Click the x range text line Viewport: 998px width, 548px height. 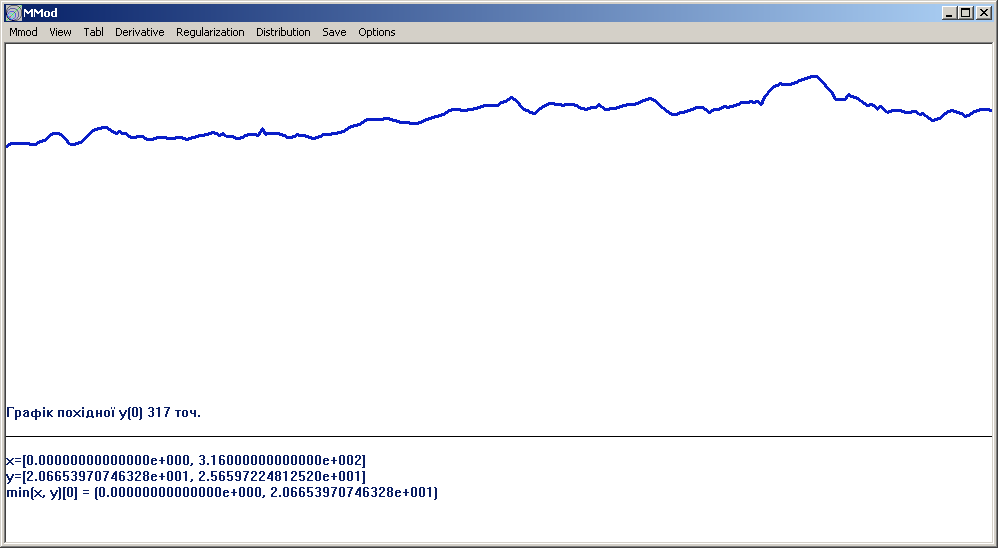[x=186, y=460]
